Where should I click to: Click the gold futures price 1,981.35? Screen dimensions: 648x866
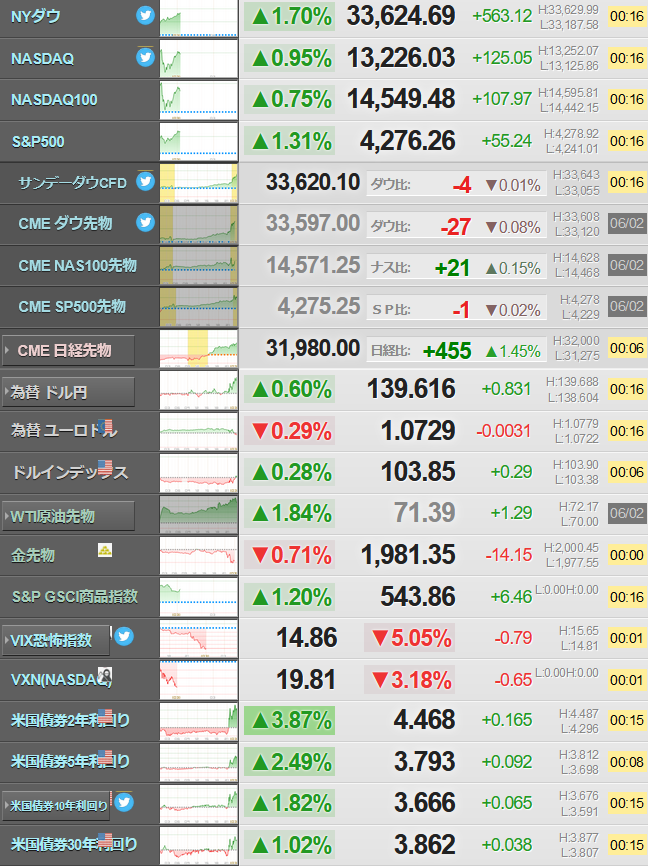click(408, 555)
